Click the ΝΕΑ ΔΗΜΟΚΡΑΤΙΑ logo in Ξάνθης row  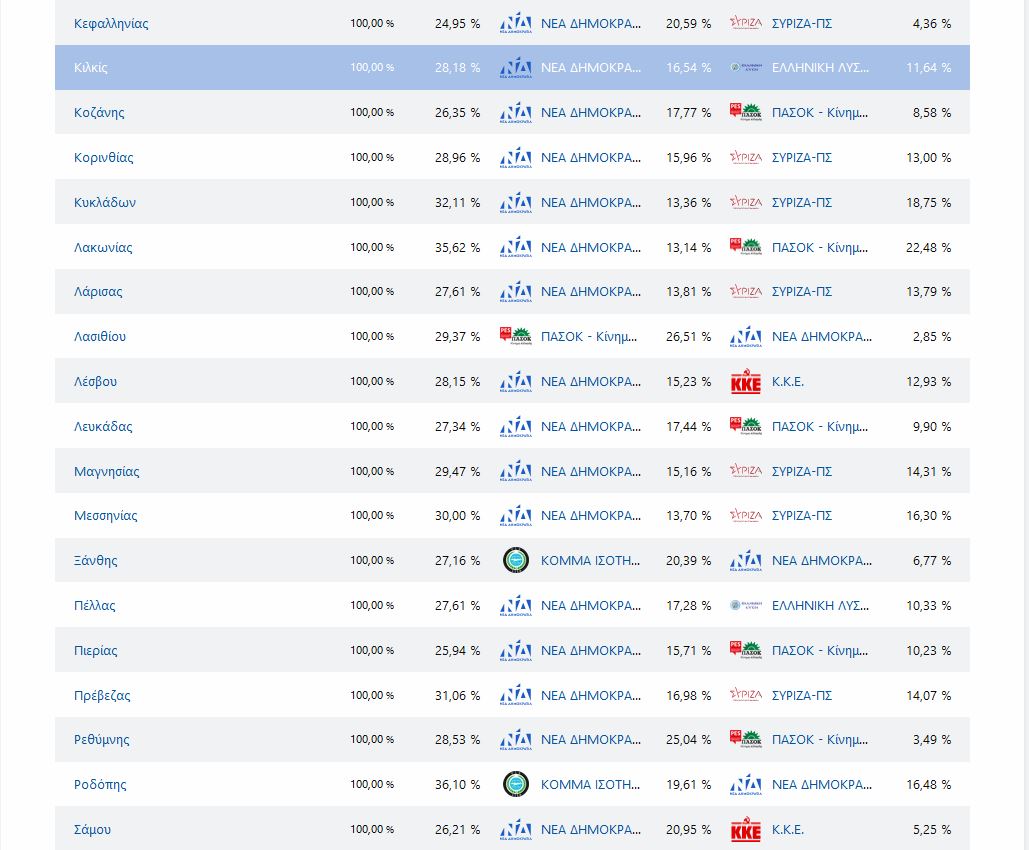[x=745, y=561]
